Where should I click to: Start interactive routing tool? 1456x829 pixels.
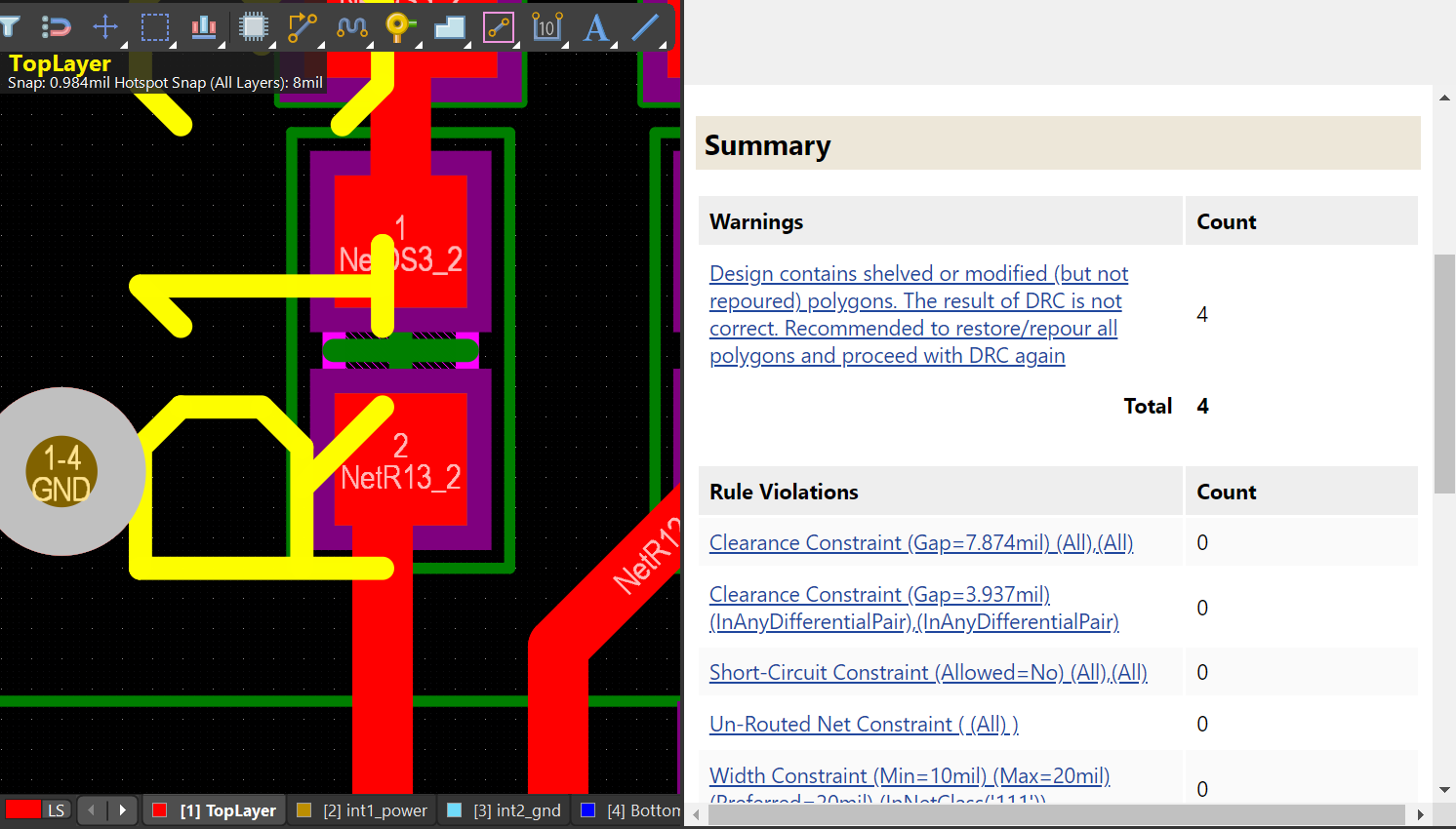(x=303, y=26)
